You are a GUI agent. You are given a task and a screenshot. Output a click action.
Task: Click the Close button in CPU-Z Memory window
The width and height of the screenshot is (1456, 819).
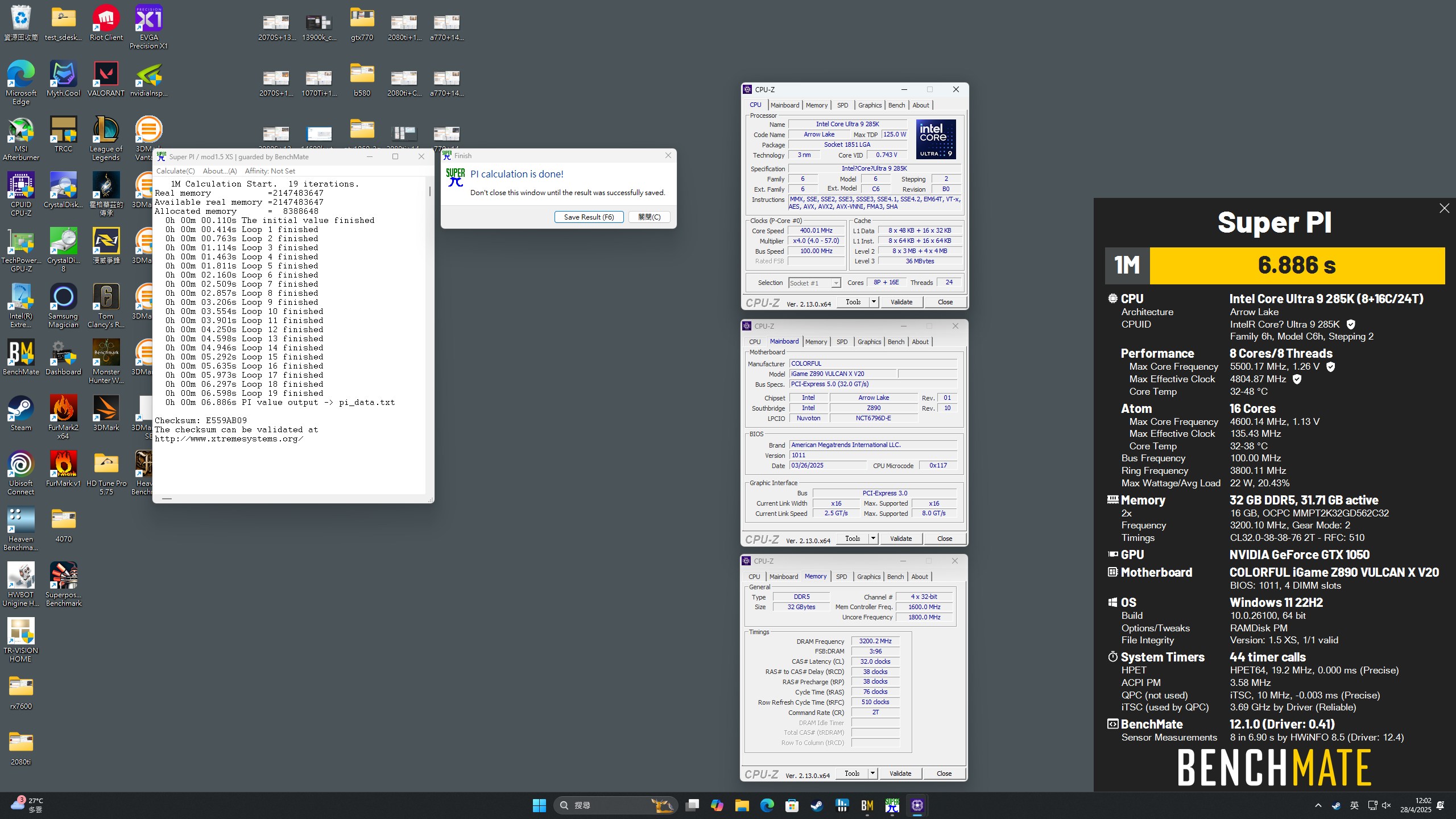tap(944, 773)
